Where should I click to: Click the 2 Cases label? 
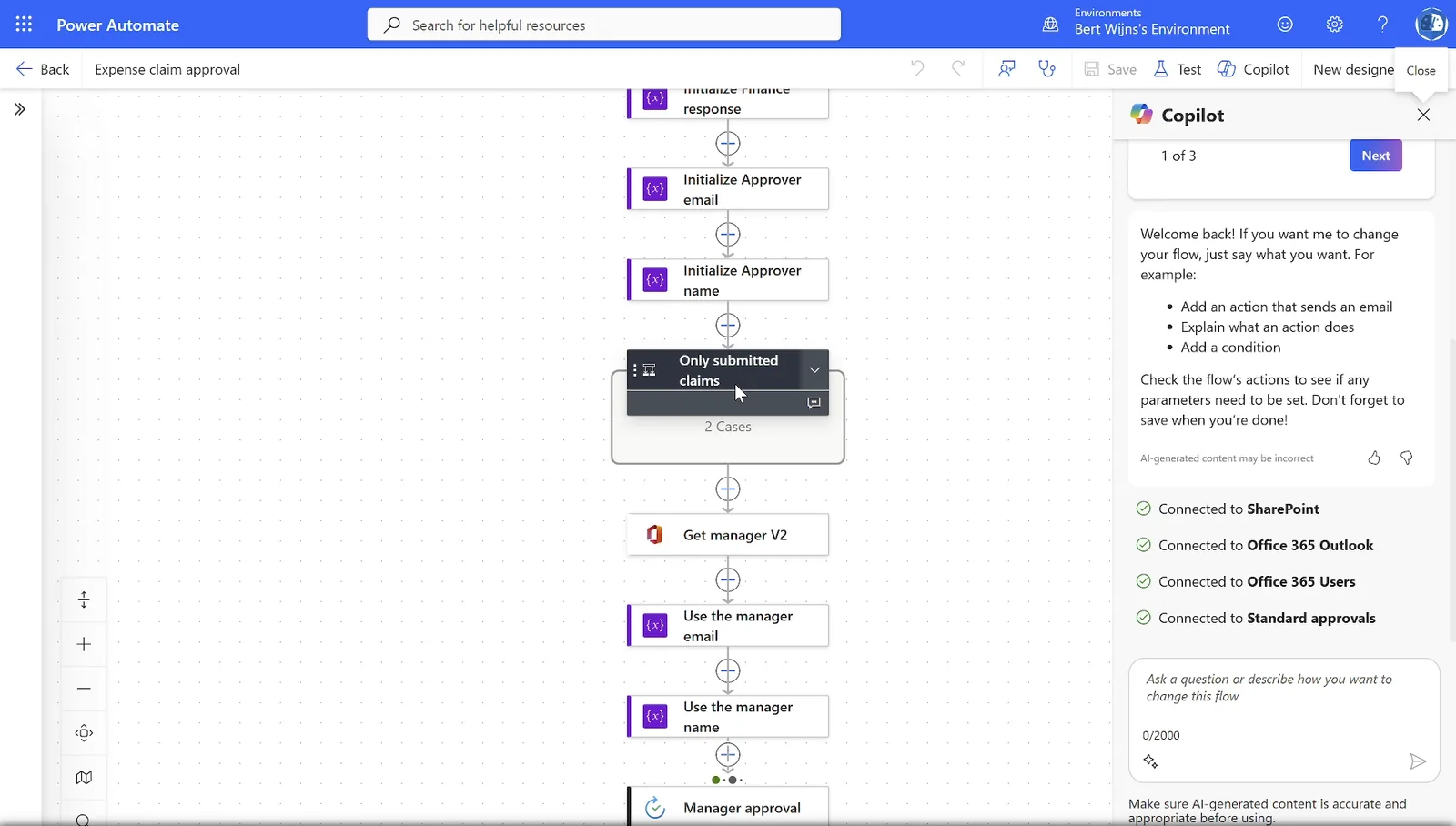click(x=727, y=427)
